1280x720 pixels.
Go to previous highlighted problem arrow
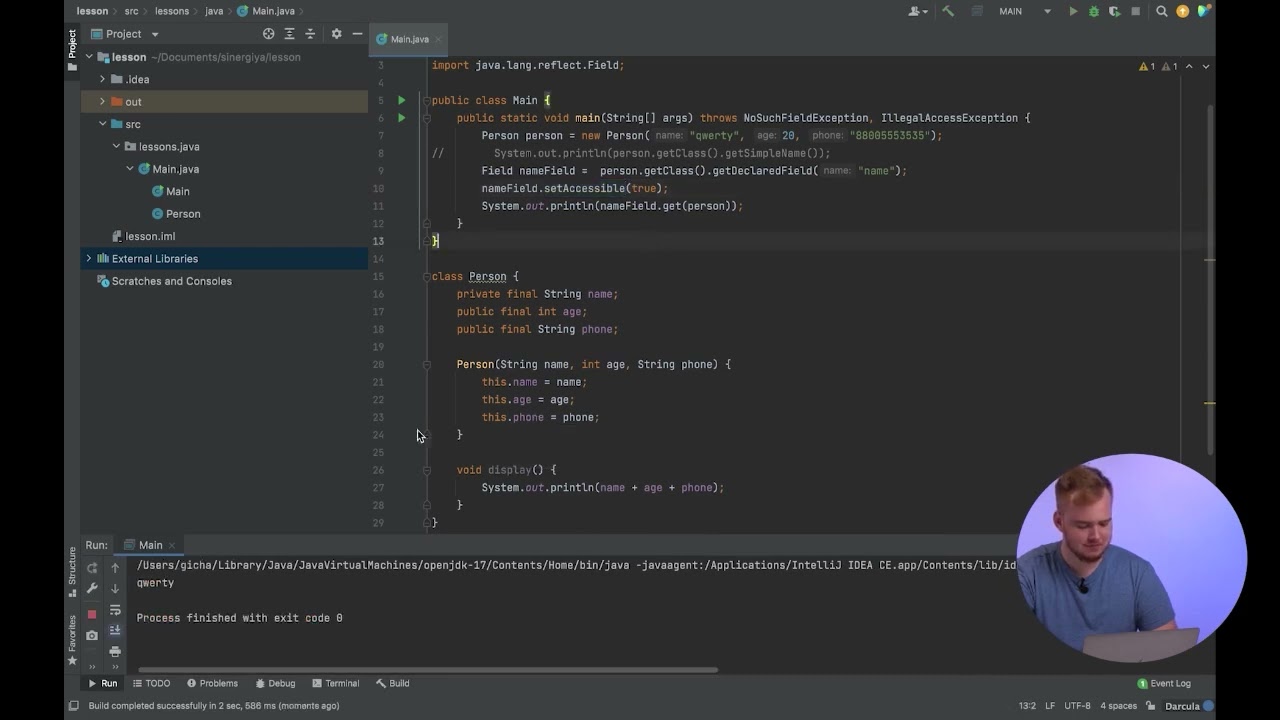pyautogui.click(x=1189, y=66)
